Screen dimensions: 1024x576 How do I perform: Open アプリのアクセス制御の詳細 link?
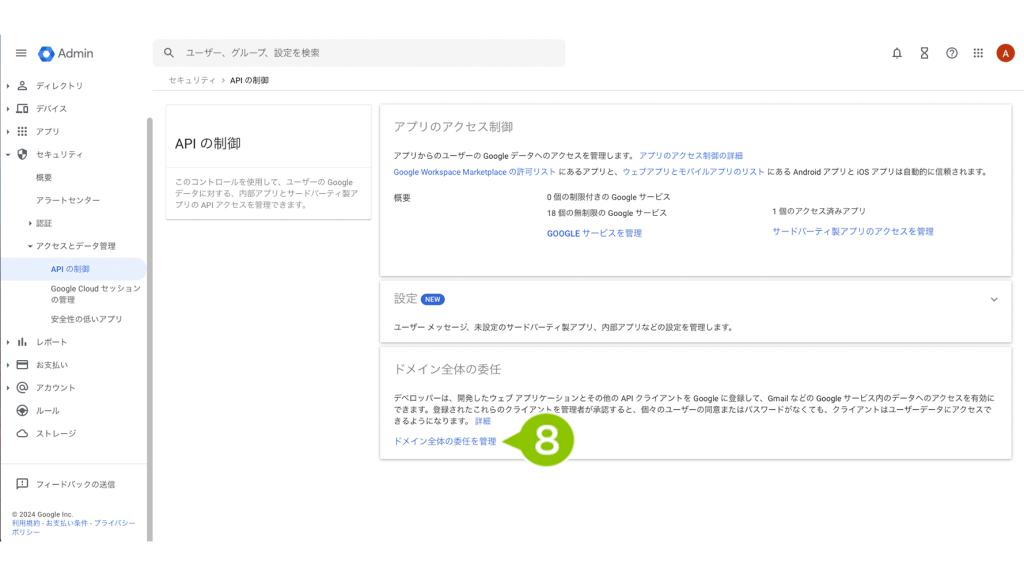(x=691, y=155)
